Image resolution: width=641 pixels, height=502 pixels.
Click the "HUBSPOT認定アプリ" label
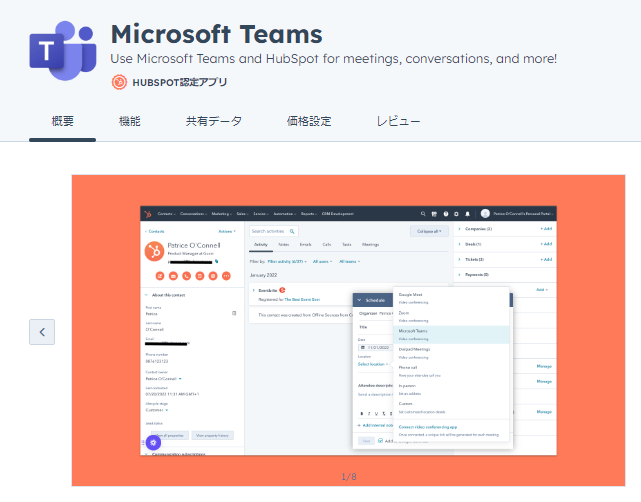click(180, 82)
